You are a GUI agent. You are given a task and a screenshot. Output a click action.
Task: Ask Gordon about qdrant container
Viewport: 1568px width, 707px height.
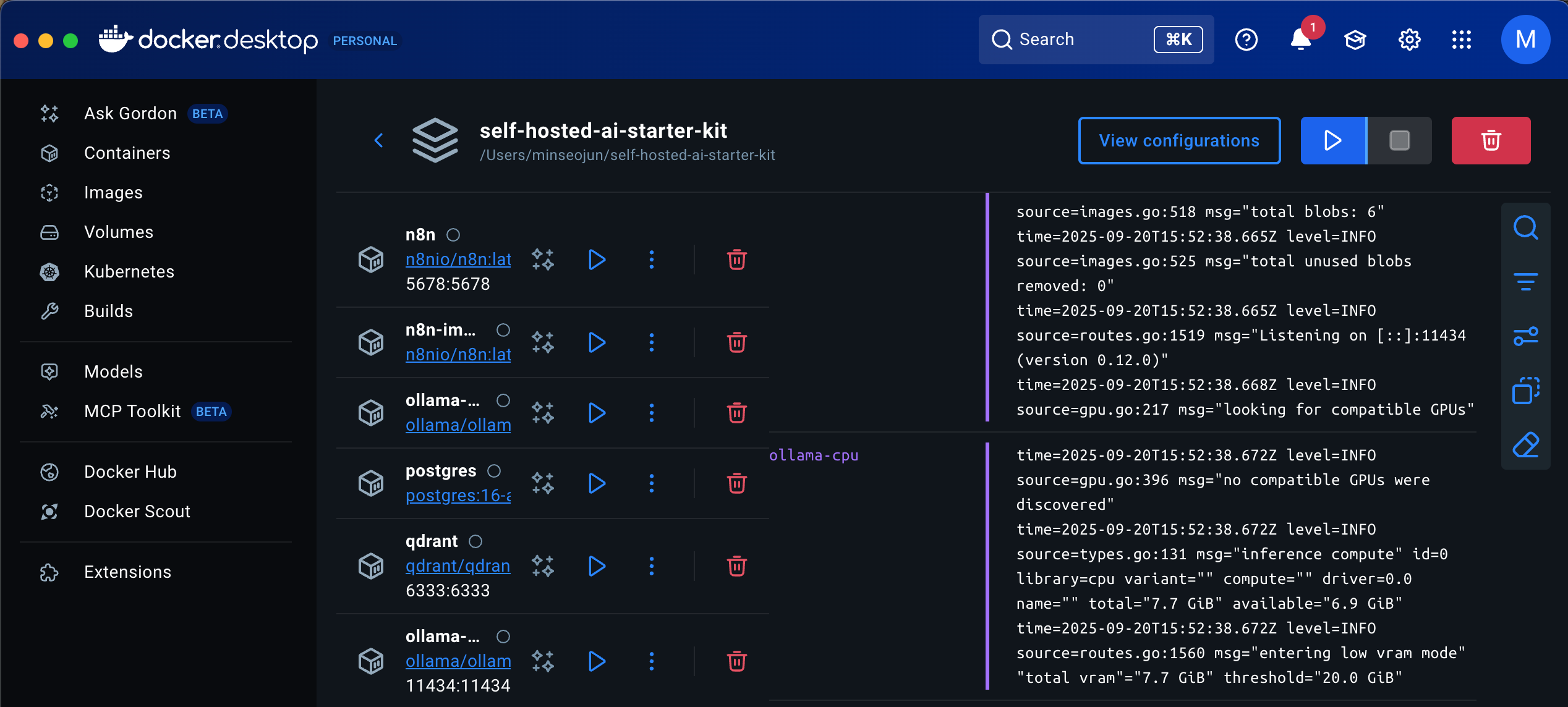[x=543, y=566]
